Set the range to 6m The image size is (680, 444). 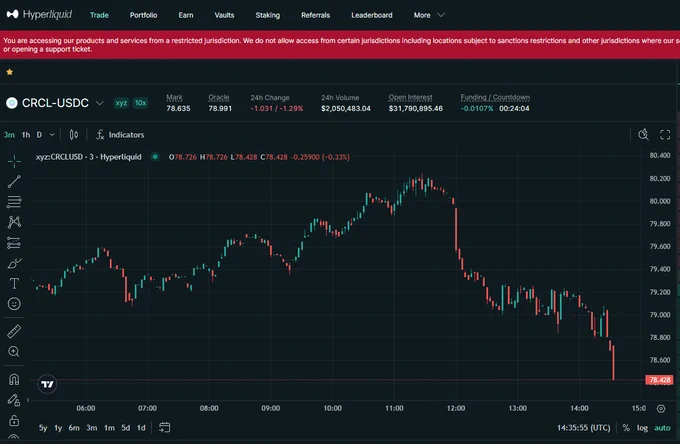tap(74, 428)
